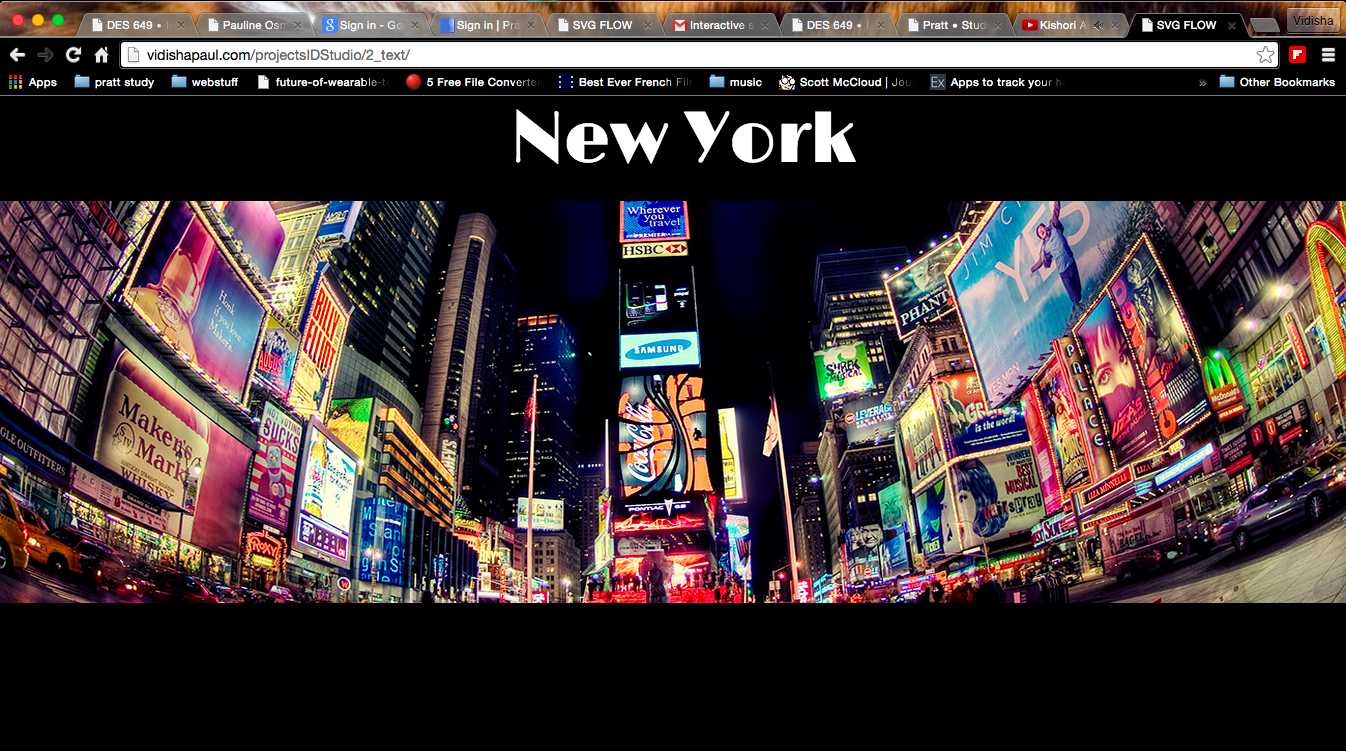Click the Vidisha profile button
Image resolution: width=1346 pixels, height=751 pixels.
pyautogui.click(x=1313, y=20)
